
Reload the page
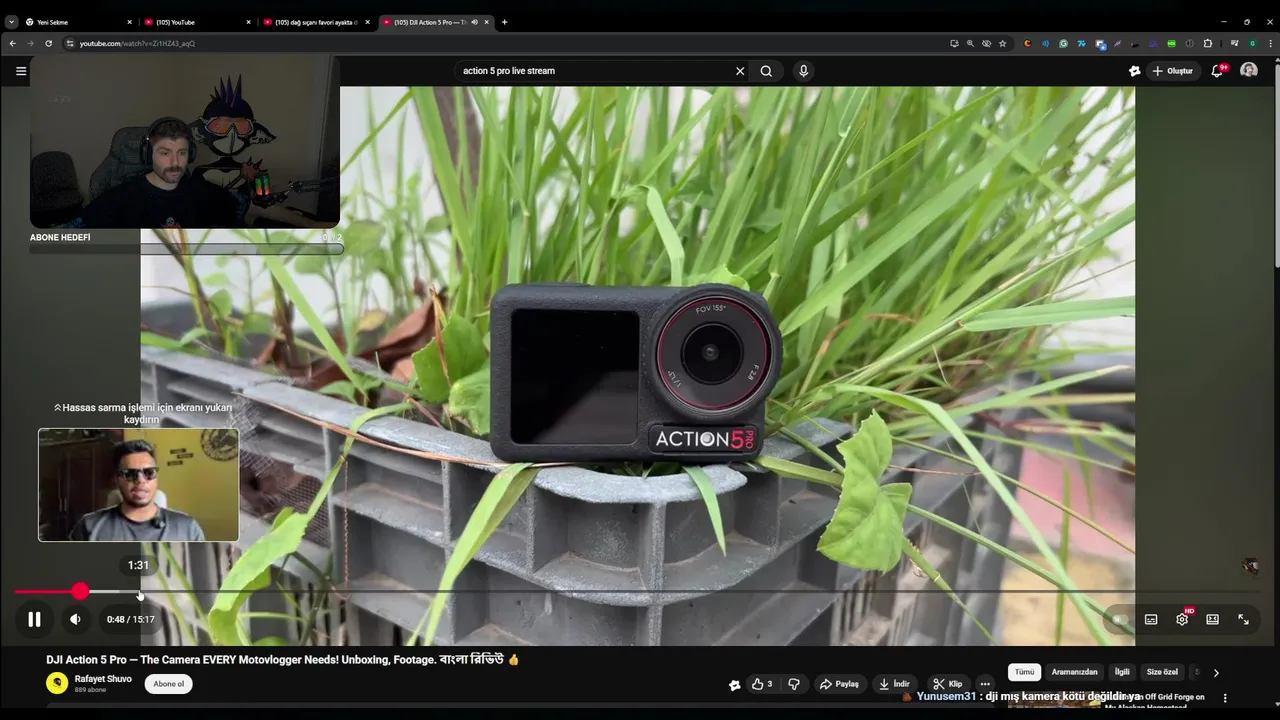tap(48, 43)
